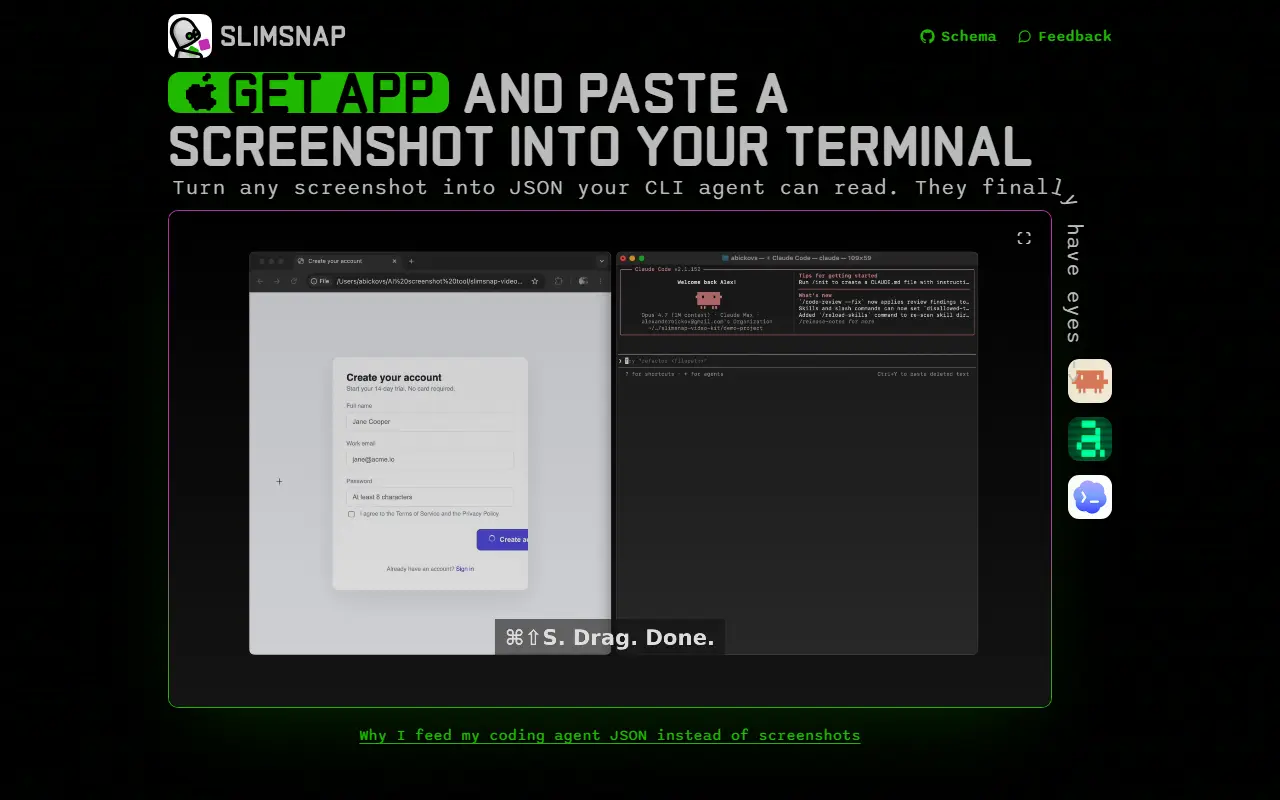Click the 'SCREENSHOT INTO YOUR TERMINAL' headline
The height and width of the screenshot is (800, 1280).
pos(600,146)
